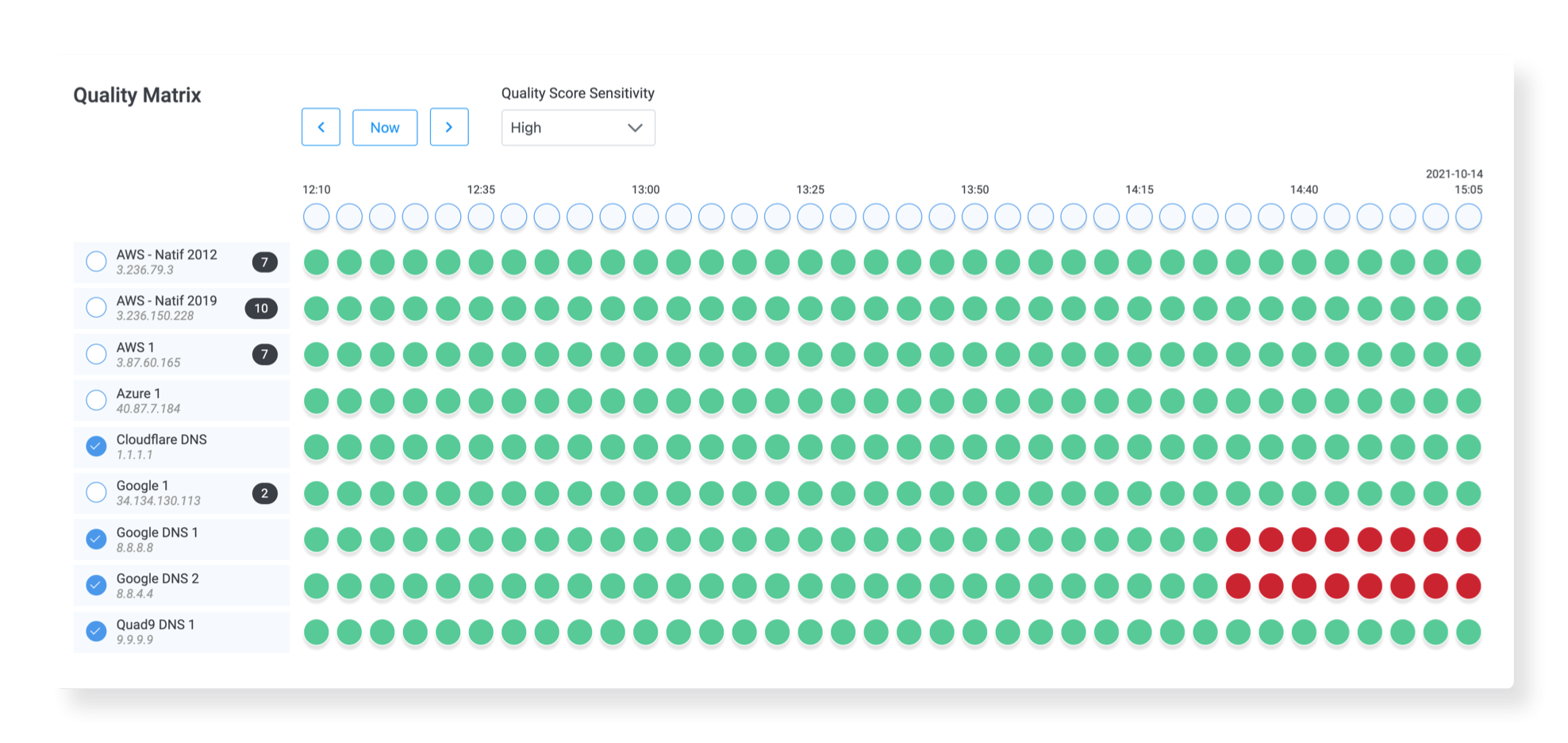Click the badge showing 10 next to AWS - Natif 2019
This screenshot has height=743, width=1568.
click(x=262, y=308)
